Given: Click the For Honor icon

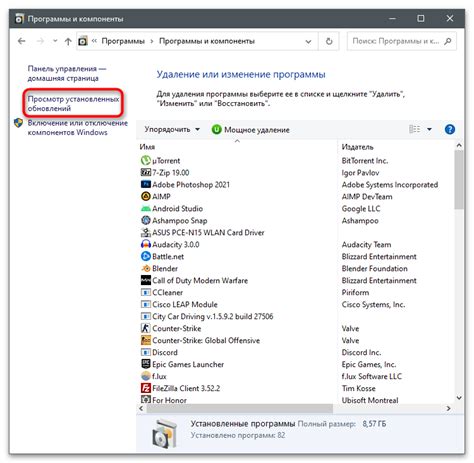Looking at the screenshot, I should tap(146, 400).
